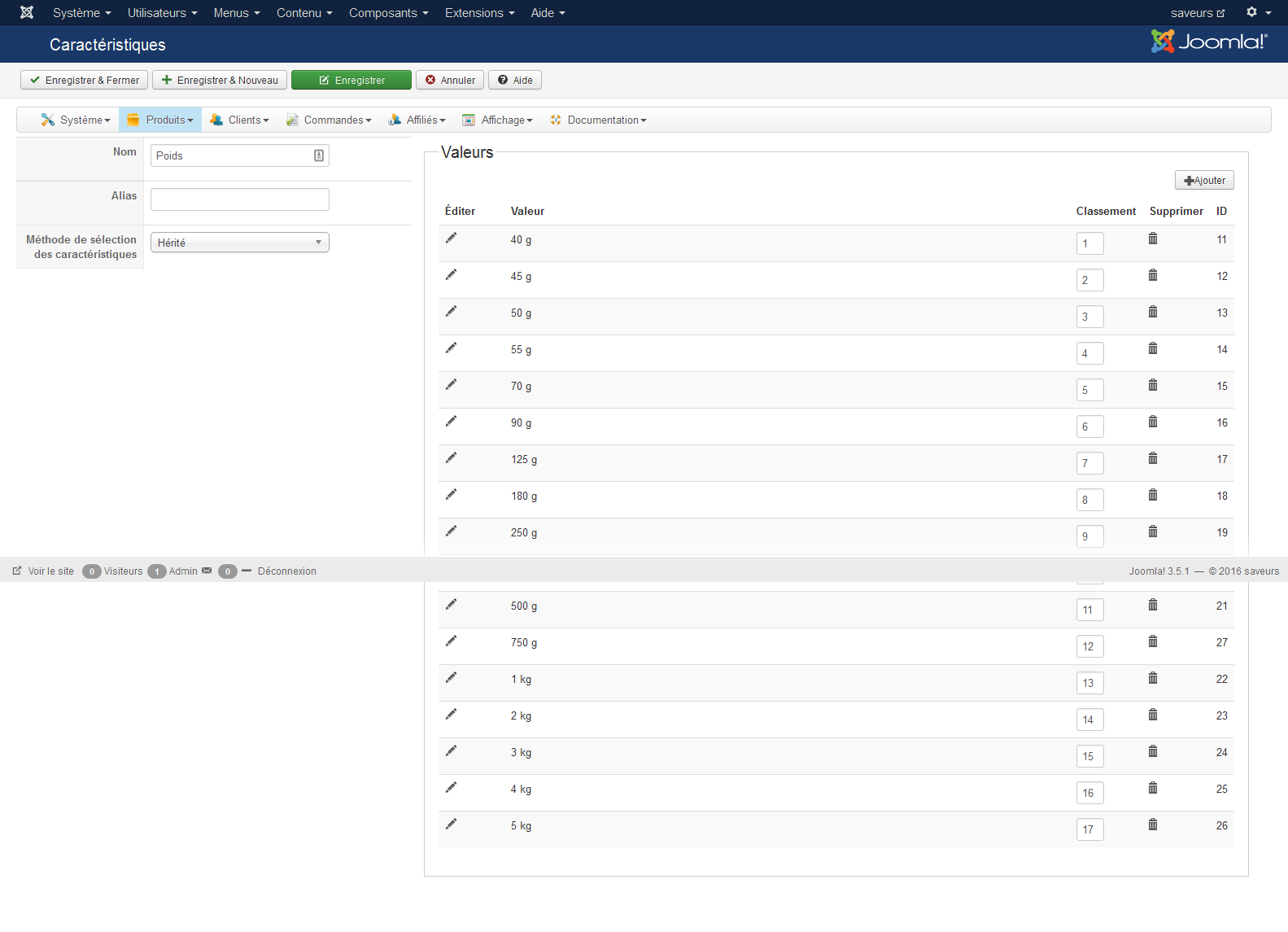The image size is (1288, 932).
Task: Open the saveurs site link
Action: 1198,12
